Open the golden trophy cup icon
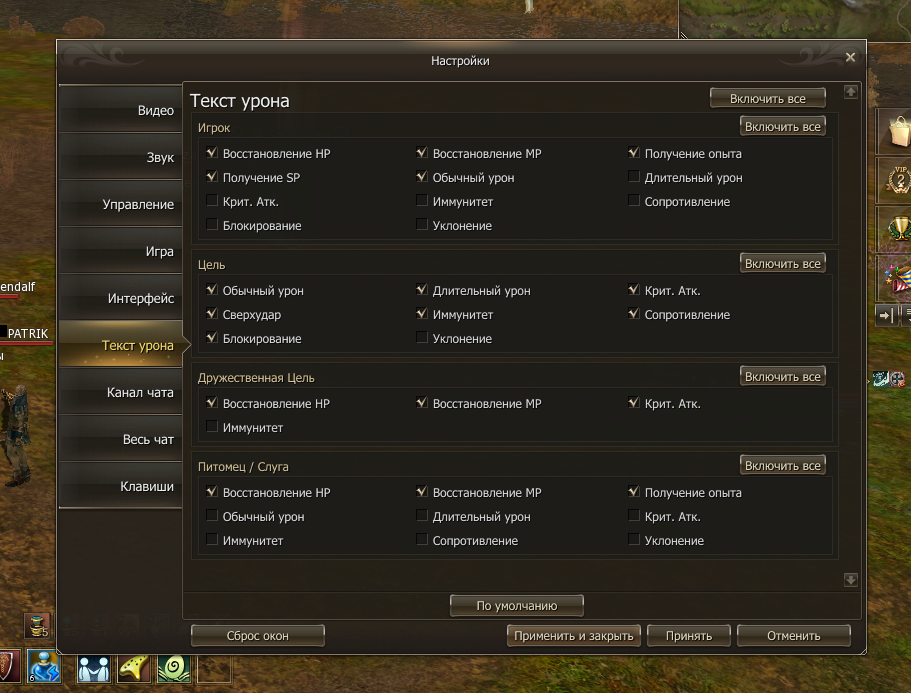911x693 pixels. pos(899,228)
